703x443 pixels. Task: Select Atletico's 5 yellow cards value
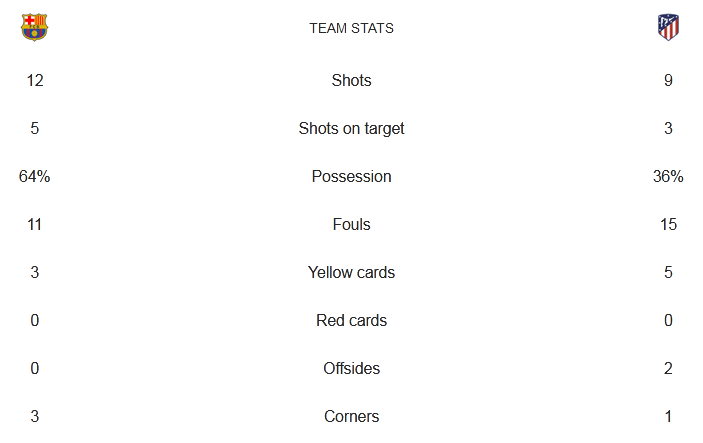[x=668, y=272]
